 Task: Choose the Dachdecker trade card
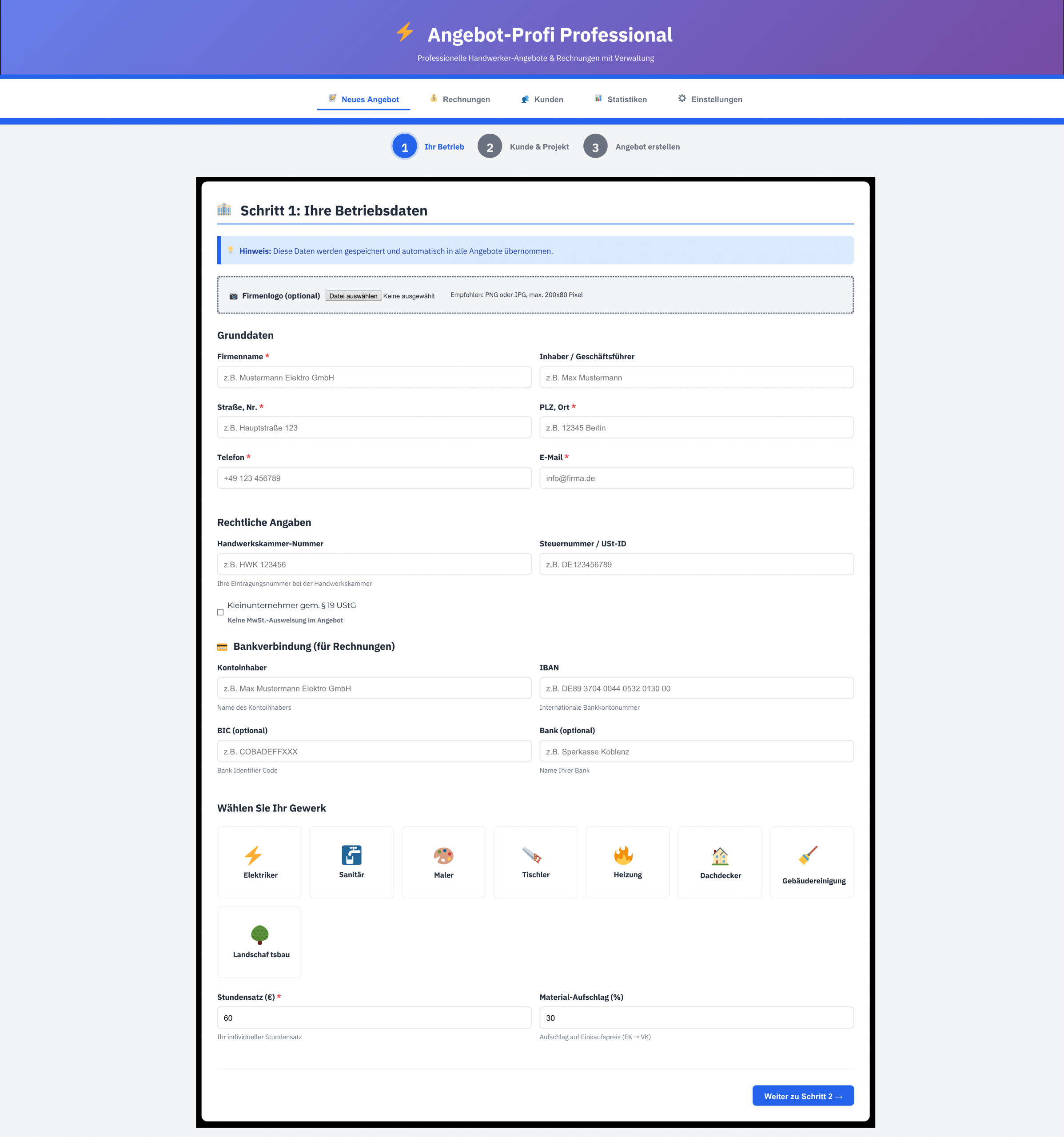click(x=720, y=862)
